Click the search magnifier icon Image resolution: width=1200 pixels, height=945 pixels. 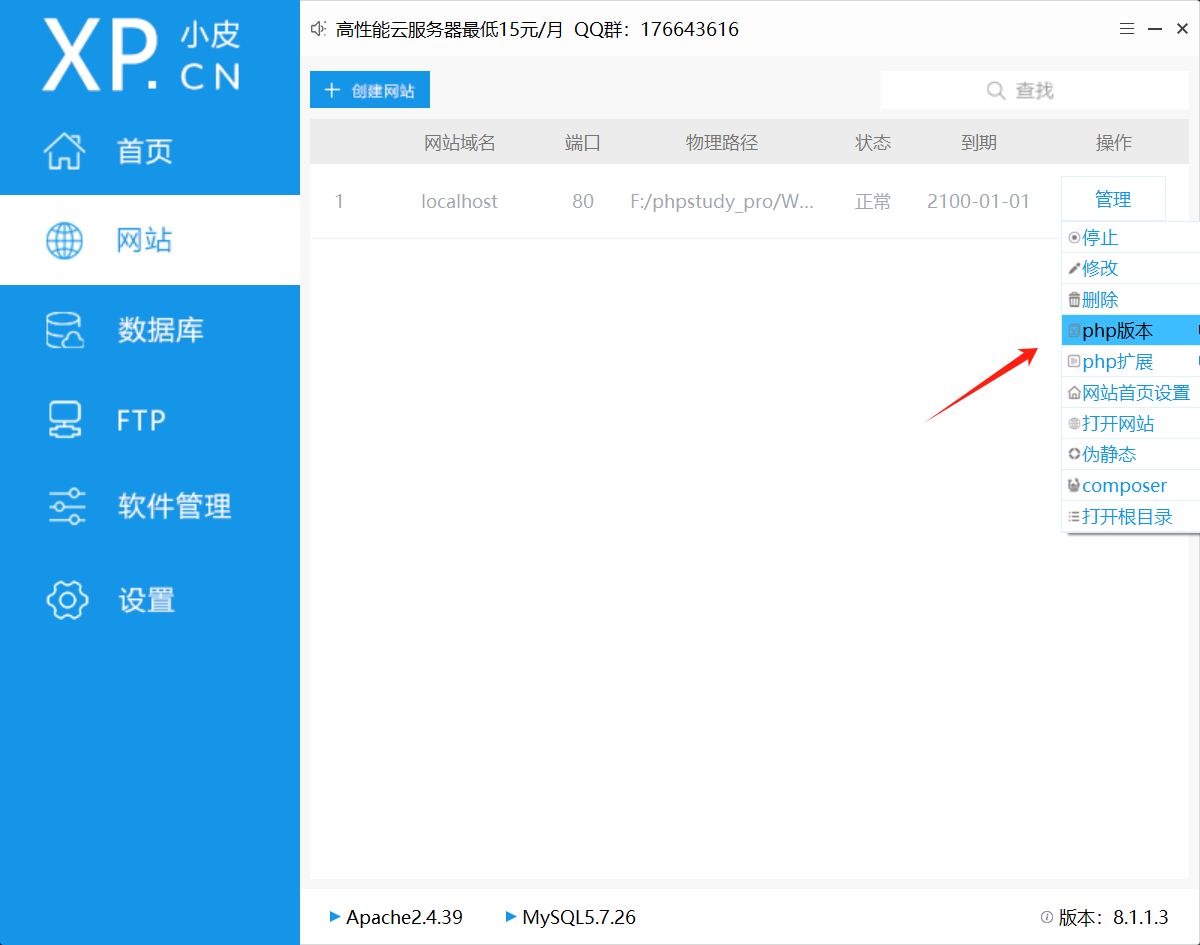point(996,91)
